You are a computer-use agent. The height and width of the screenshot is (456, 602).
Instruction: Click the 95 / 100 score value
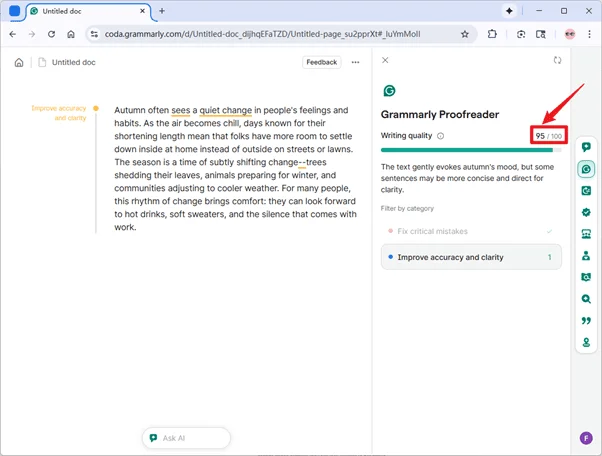click(549, 136)
